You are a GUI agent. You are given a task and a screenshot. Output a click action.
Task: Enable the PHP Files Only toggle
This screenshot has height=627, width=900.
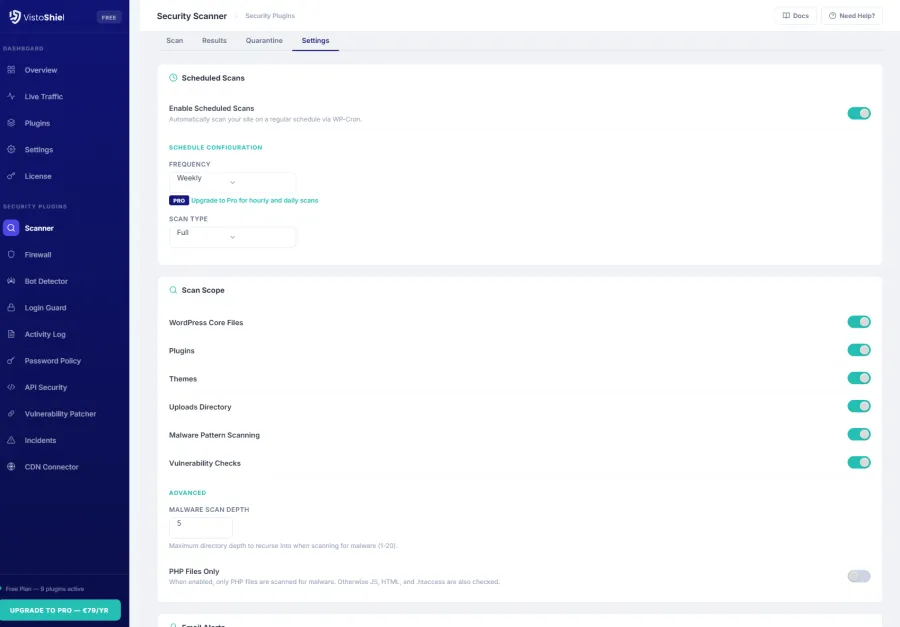[857, 576]
